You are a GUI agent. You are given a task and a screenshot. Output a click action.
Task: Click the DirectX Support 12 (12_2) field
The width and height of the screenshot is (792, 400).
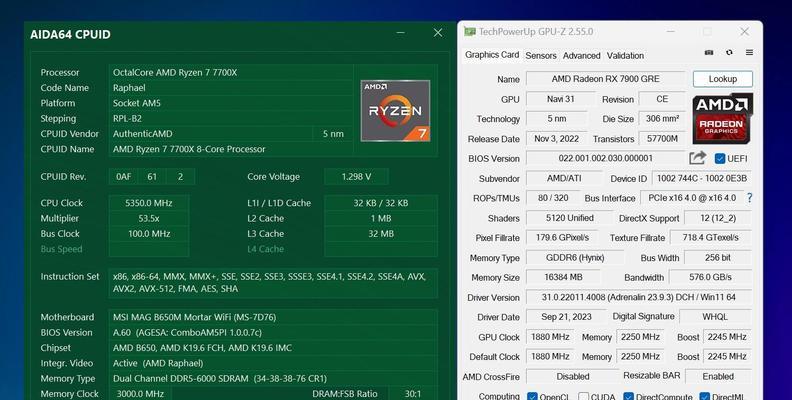coord(718,218)
